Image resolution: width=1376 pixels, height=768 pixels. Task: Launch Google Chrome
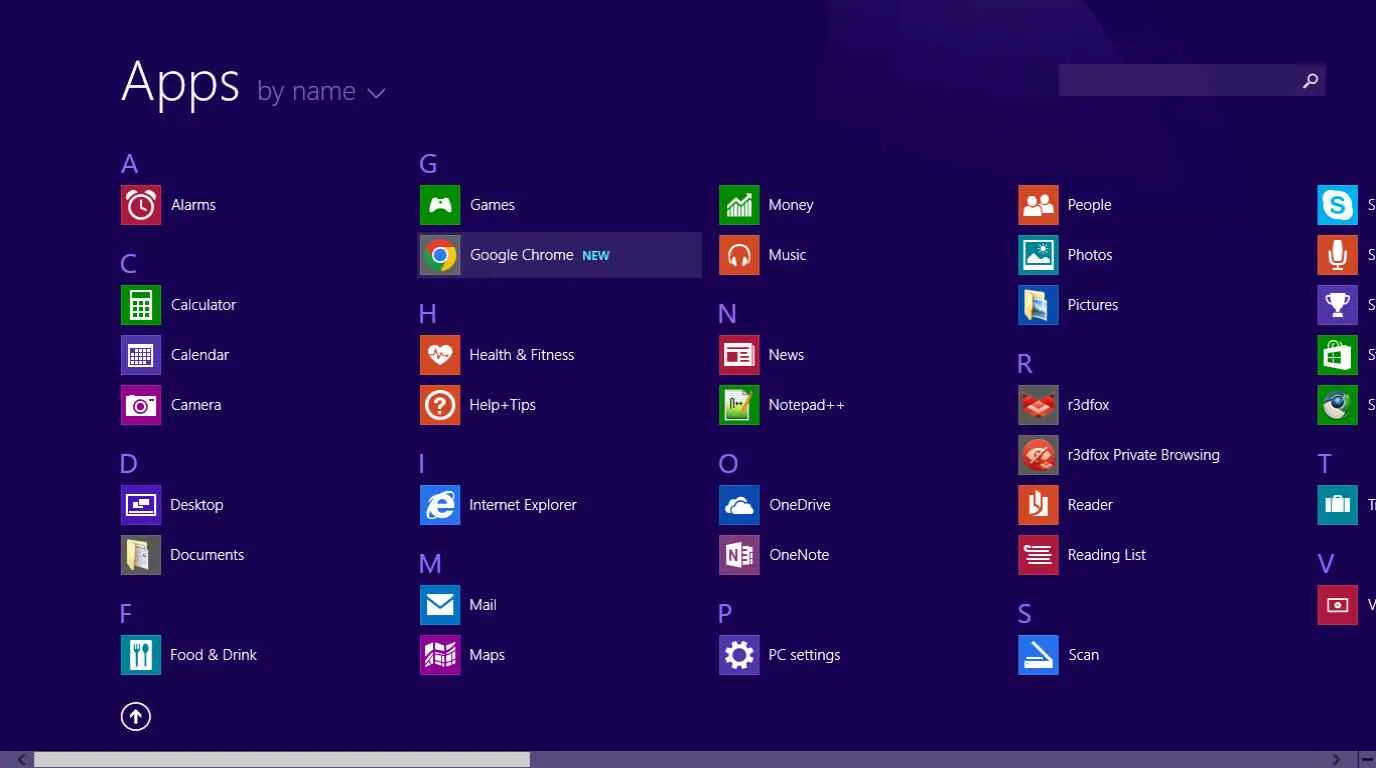click(560, 255)
